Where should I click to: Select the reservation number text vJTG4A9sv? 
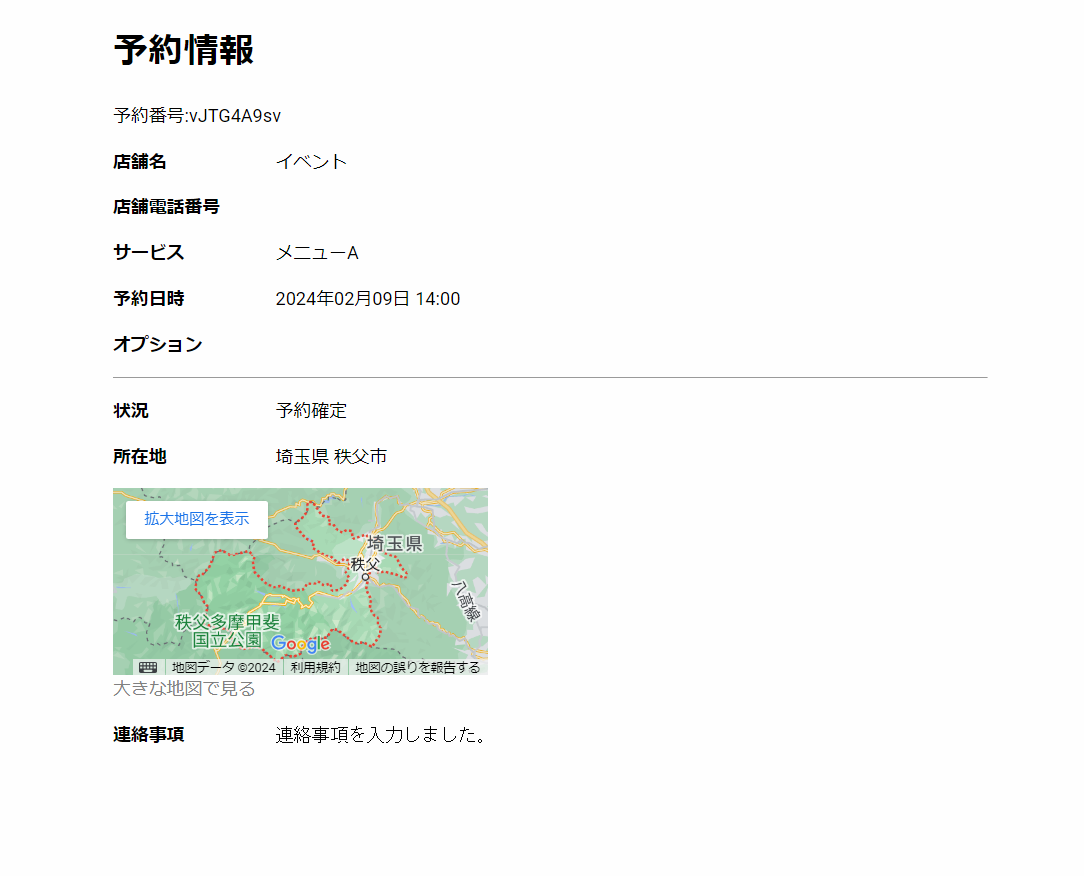(235, 115)
